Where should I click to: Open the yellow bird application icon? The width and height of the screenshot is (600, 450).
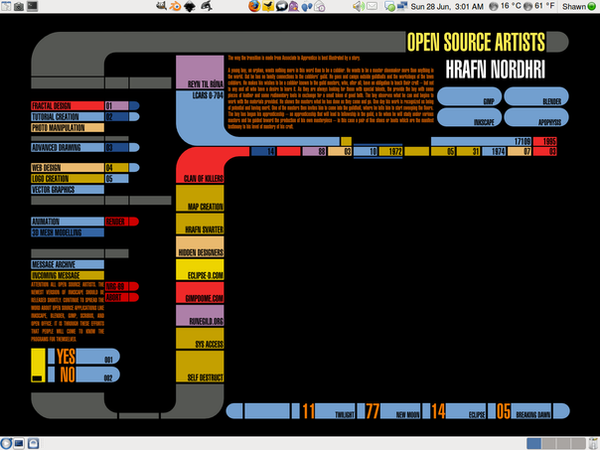268,6
